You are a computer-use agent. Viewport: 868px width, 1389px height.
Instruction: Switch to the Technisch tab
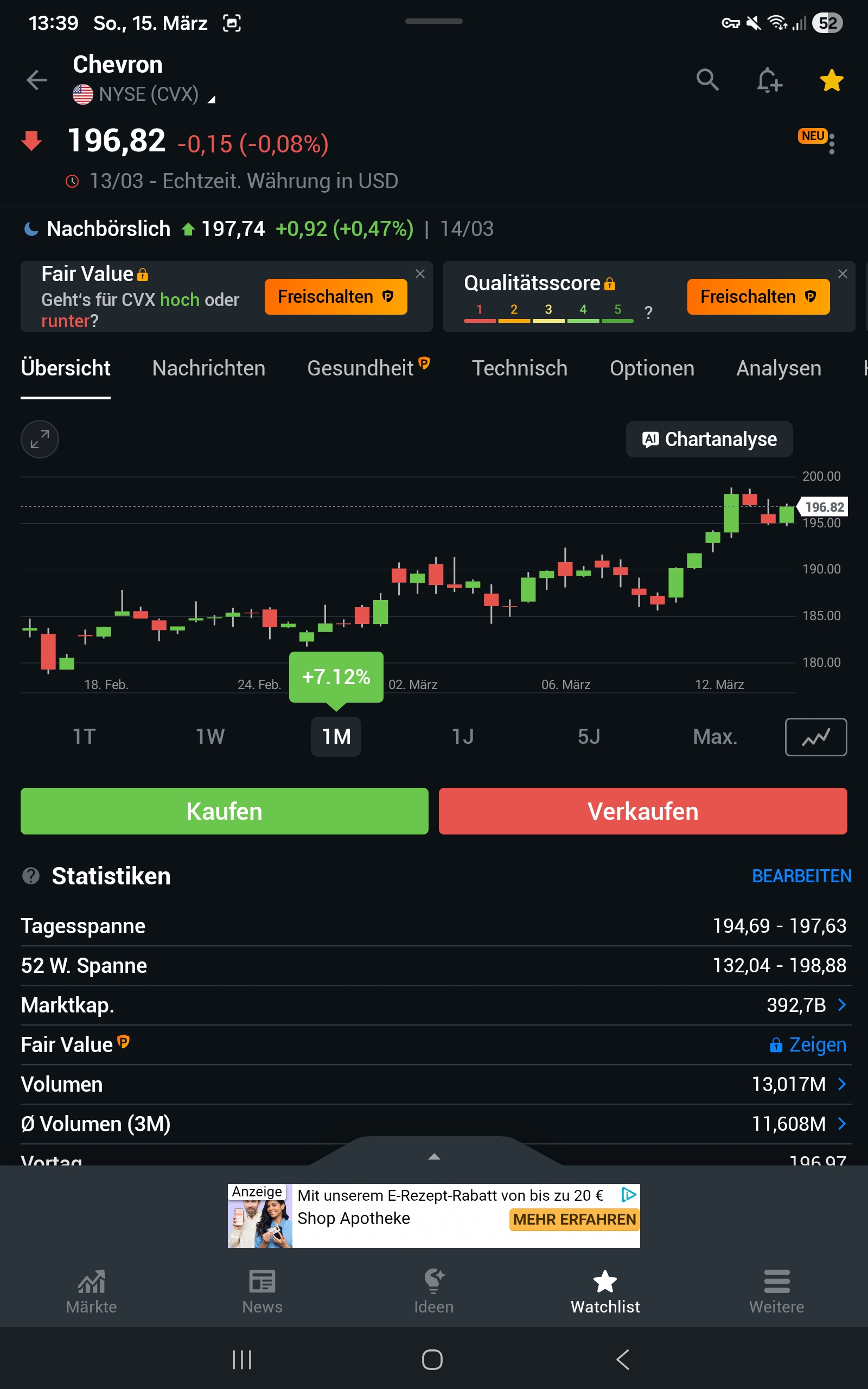click(x=520, y=368)
